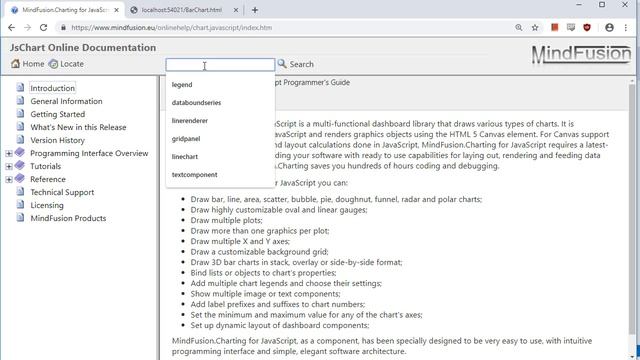
Task: Open What's New in this Release
Action: [x=78, y=127]
